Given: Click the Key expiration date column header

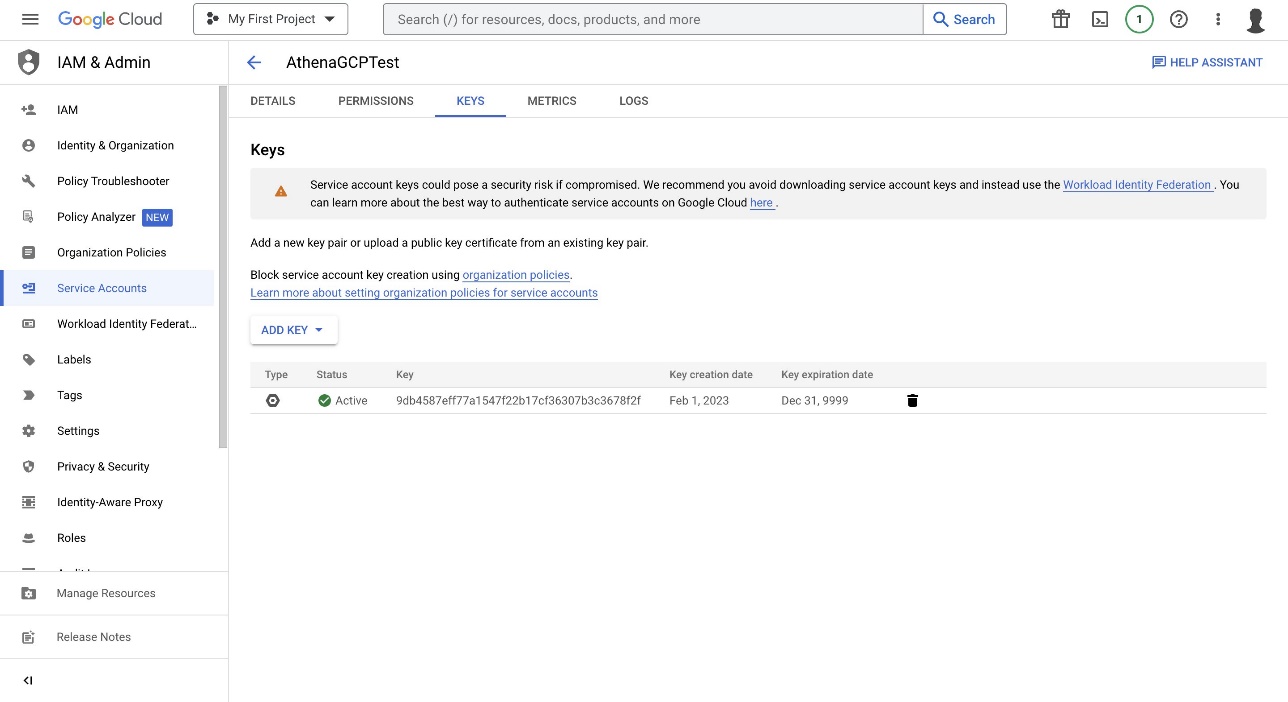Looking at the screenshot, I should [x=827, y=375].
